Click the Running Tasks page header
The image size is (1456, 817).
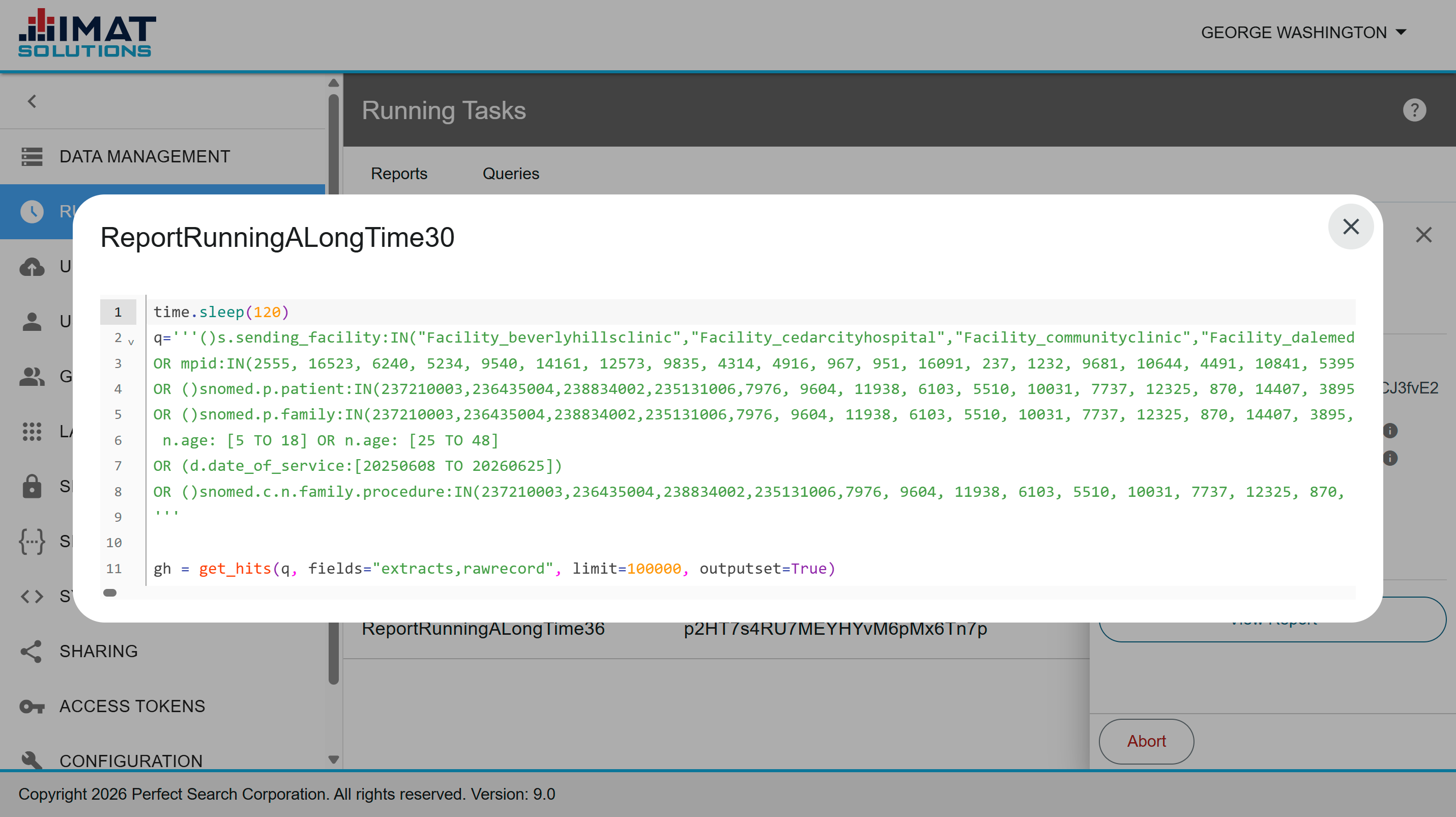(x=444, y=111)
